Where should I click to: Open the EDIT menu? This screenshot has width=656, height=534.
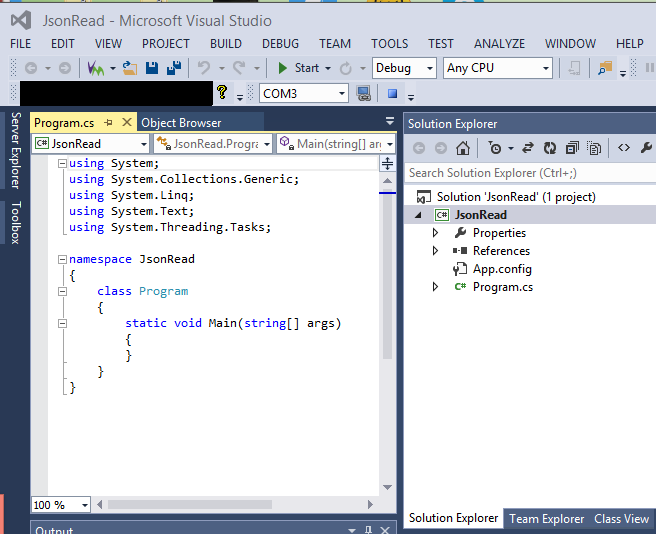(x=63, y=44)
